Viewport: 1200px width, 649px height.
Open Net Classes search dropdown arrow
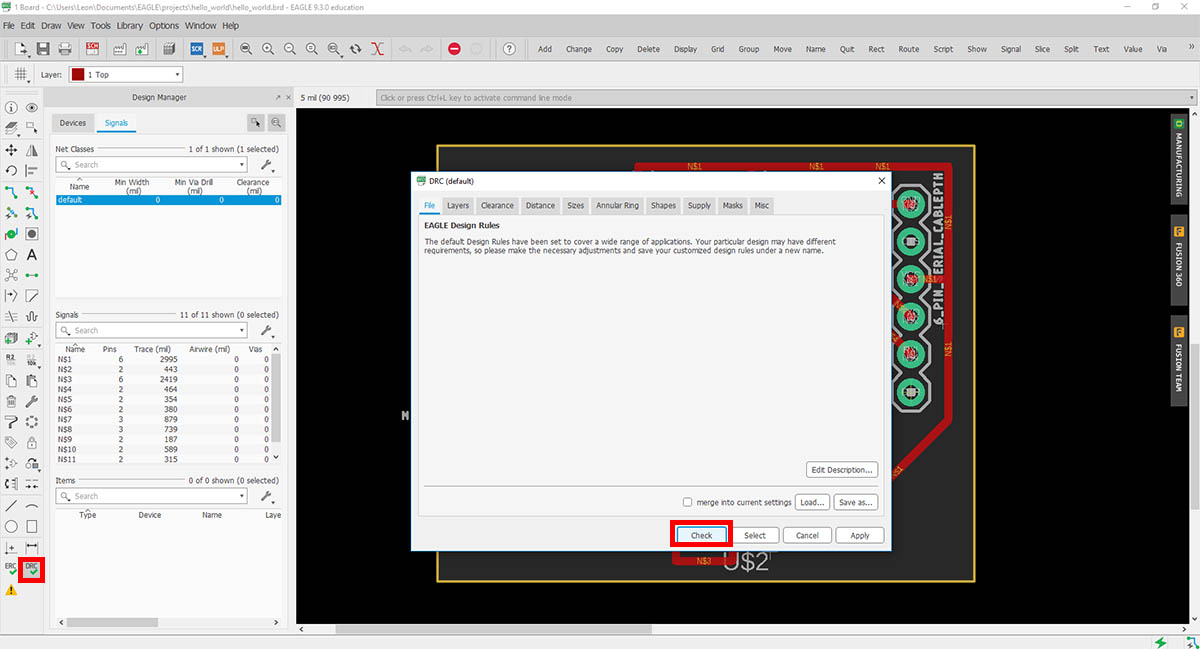click(241, 165)
